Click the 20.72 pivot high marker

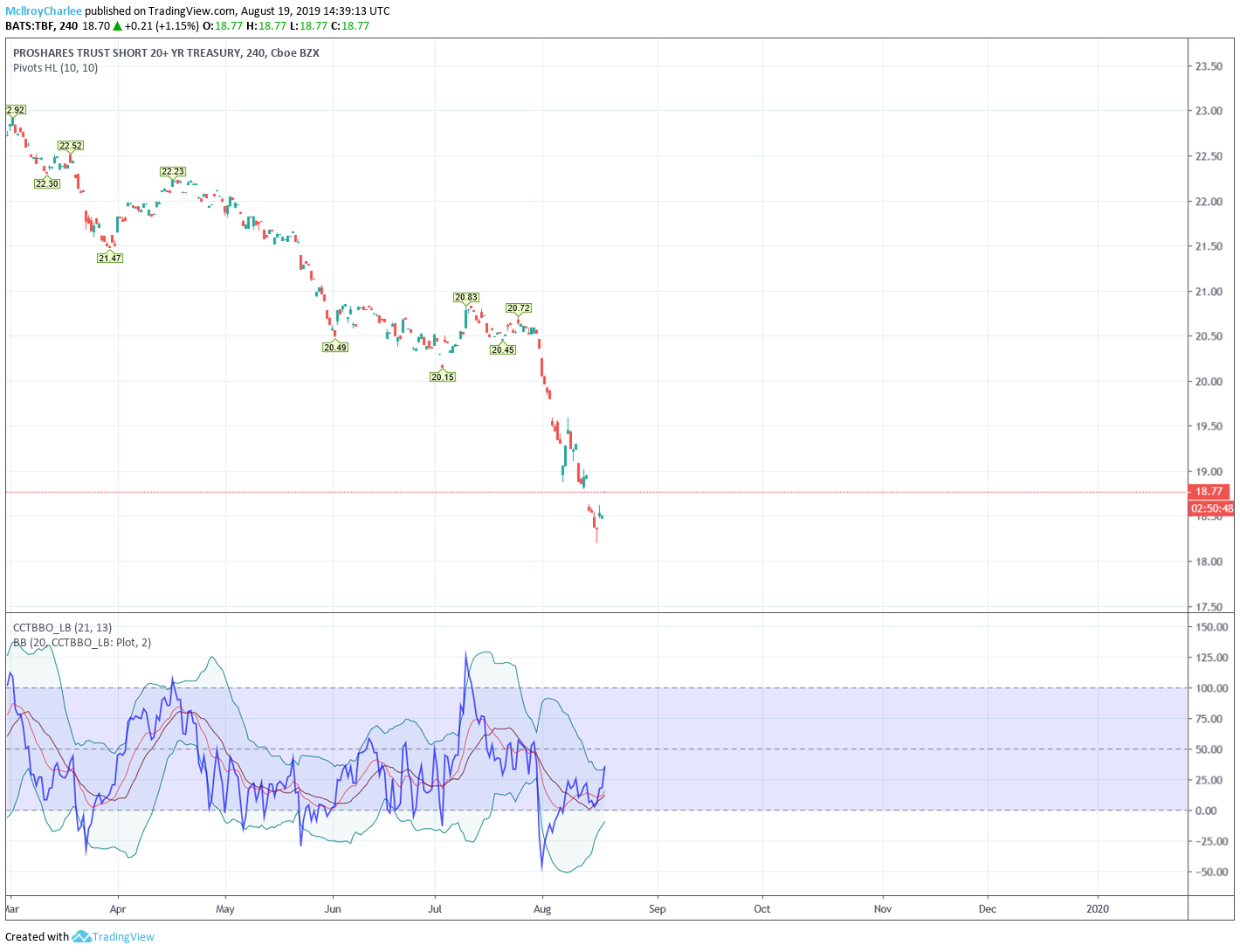click(x=519, y=307)
